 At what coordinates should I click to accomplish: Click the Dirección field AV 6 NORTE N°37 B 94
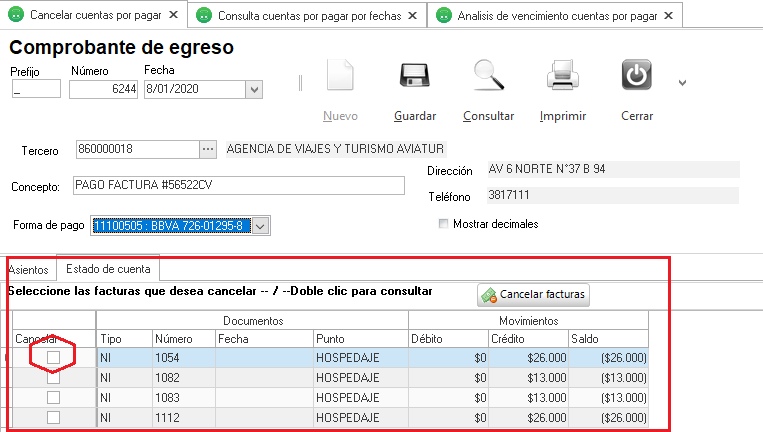[613, 169]
